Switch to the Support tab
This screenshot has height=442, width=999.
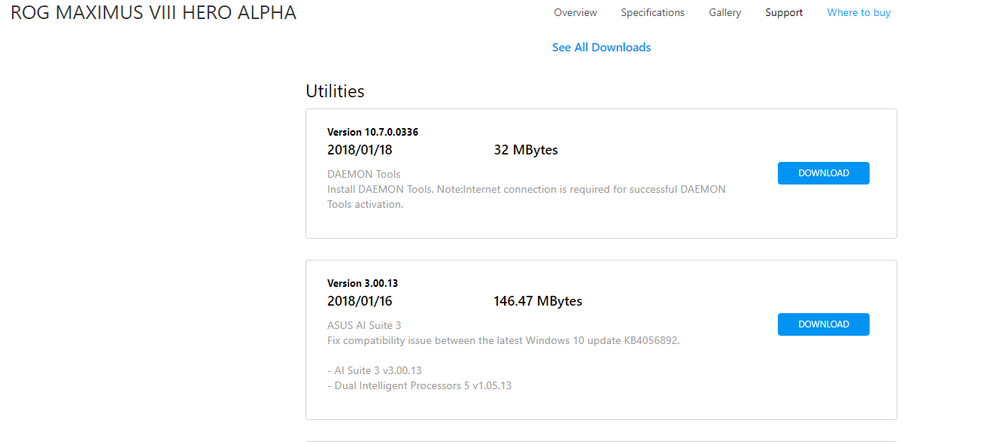[784, 13]
